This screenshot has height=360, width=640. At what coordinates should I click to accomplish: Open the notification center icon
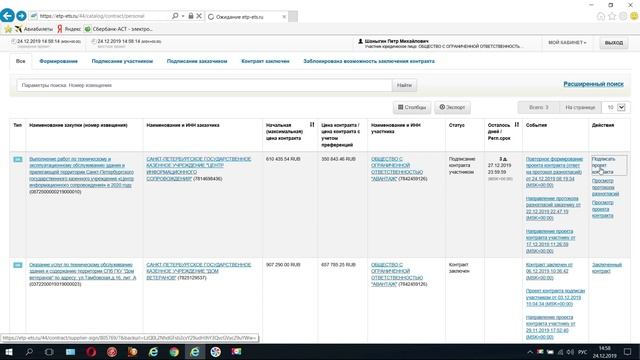click(x=628, y=352)
